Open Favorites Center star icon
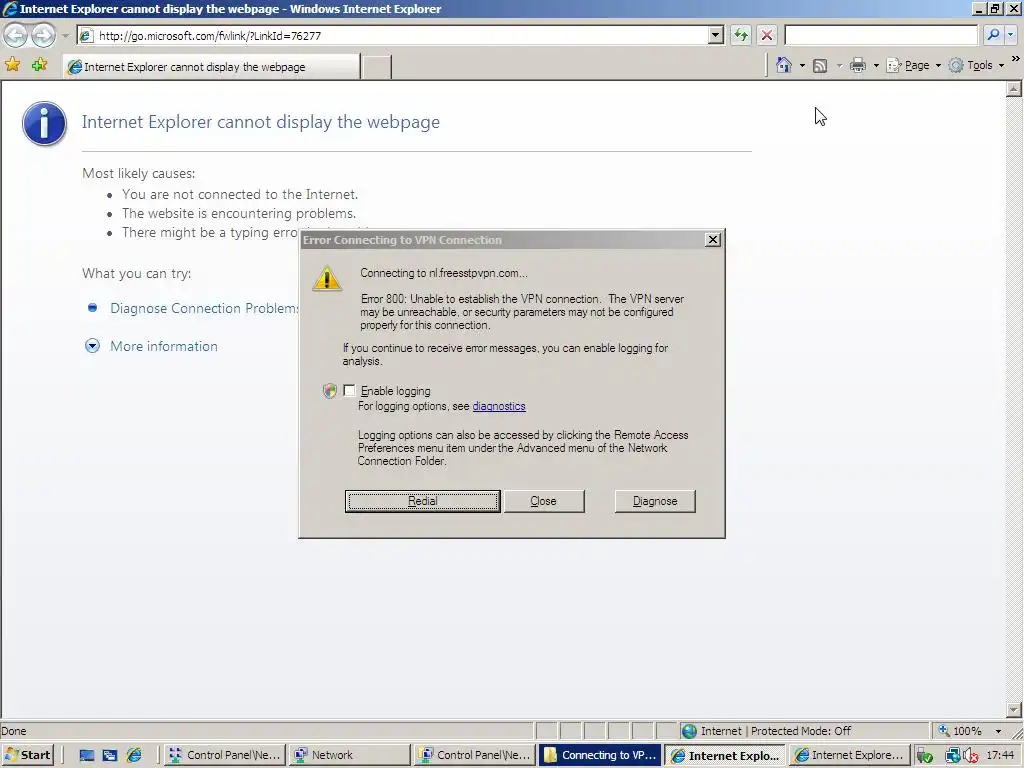The image size is (1024, 768). click(12, 65)
